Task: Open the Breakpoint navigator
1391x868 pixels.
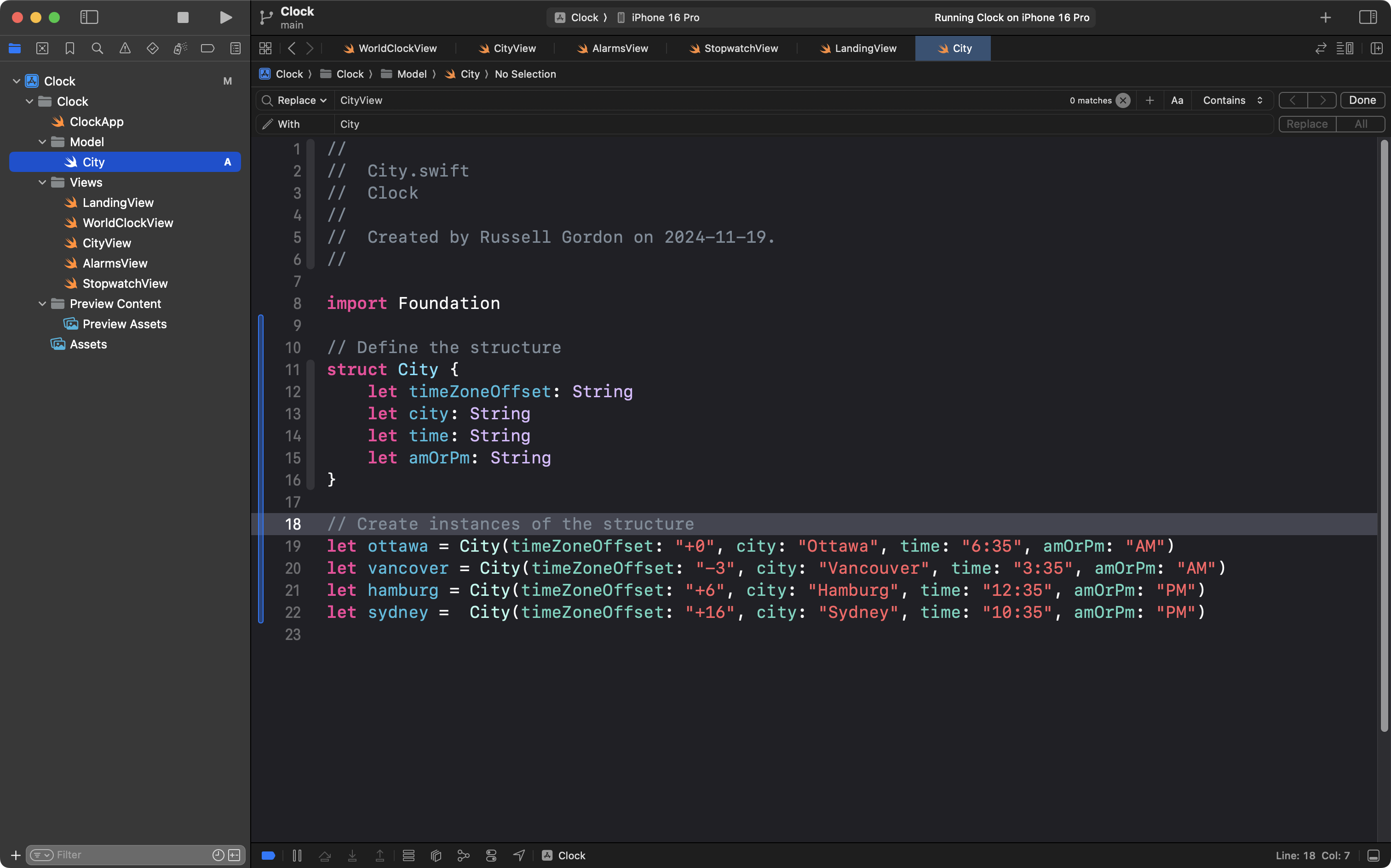Action: click(207, 48)
